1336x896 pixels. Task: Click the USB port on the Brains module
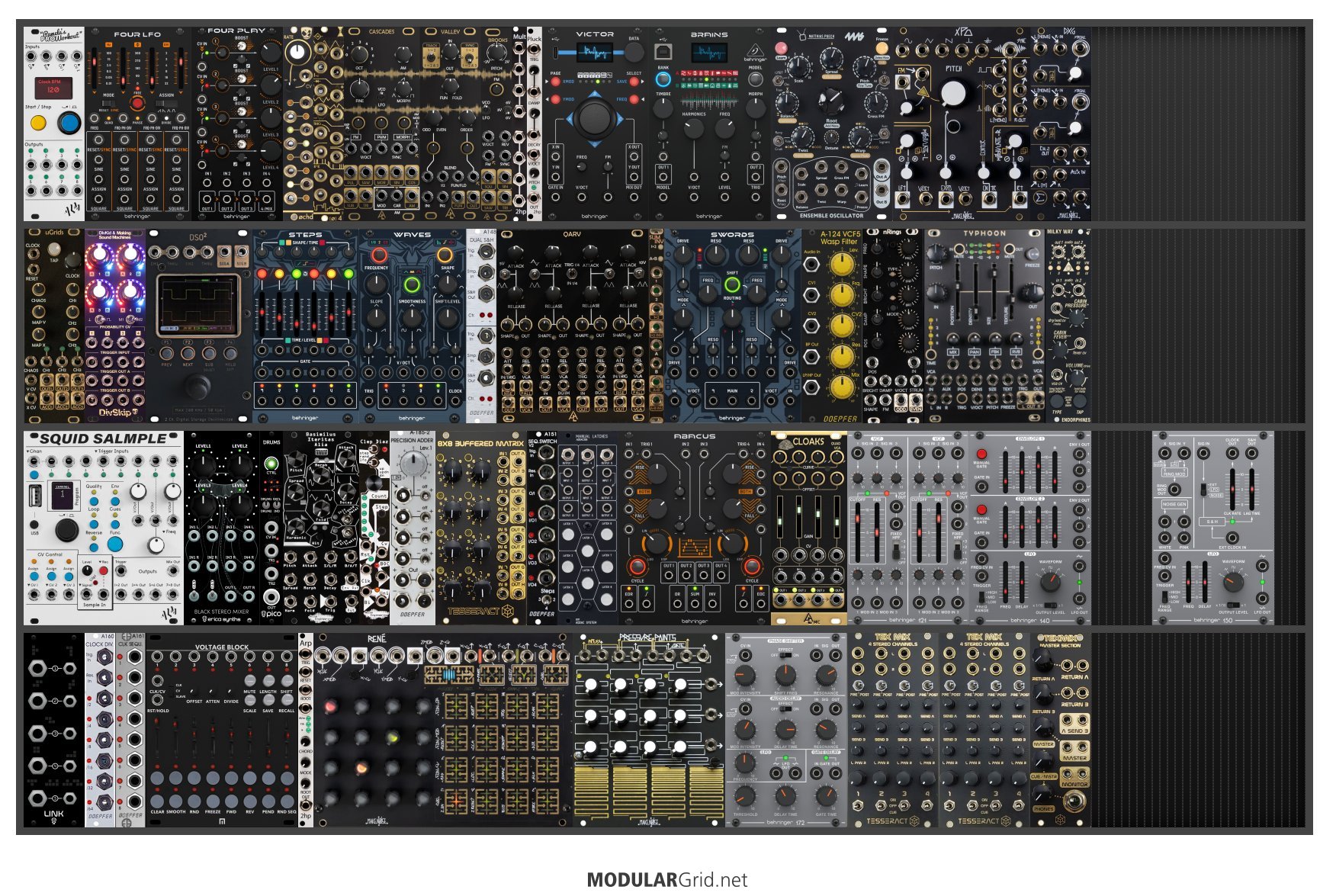click(x=663, y=53)
